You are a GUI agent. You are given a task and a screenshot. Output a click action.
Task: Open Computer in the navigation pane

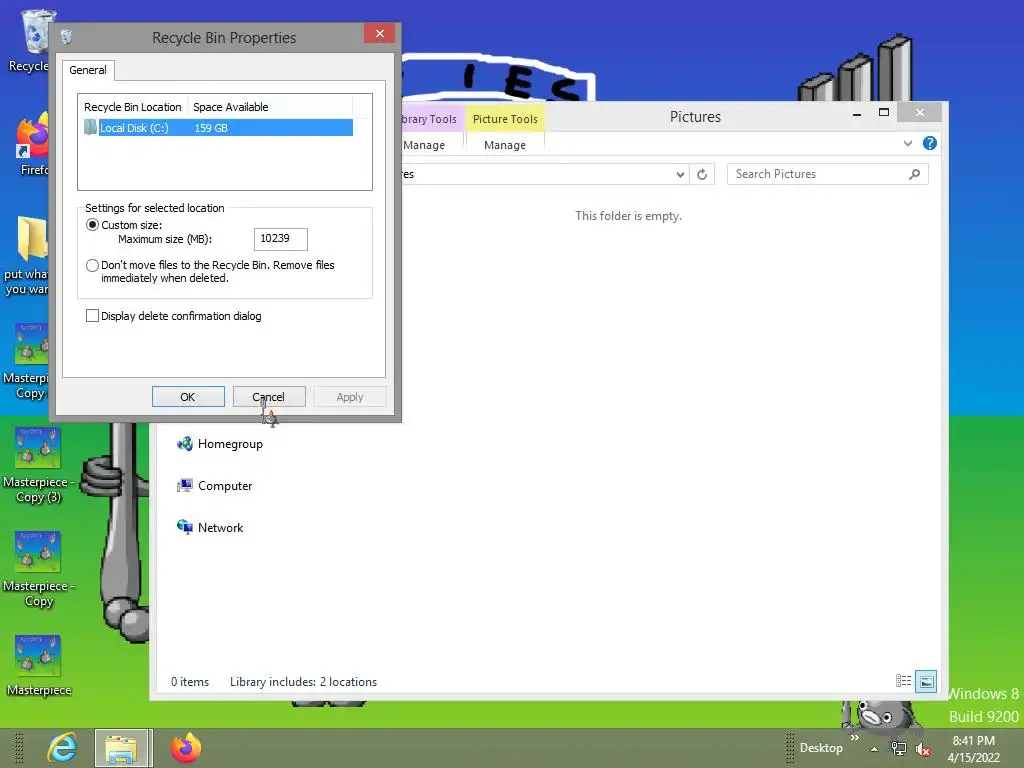click(225, 486)
